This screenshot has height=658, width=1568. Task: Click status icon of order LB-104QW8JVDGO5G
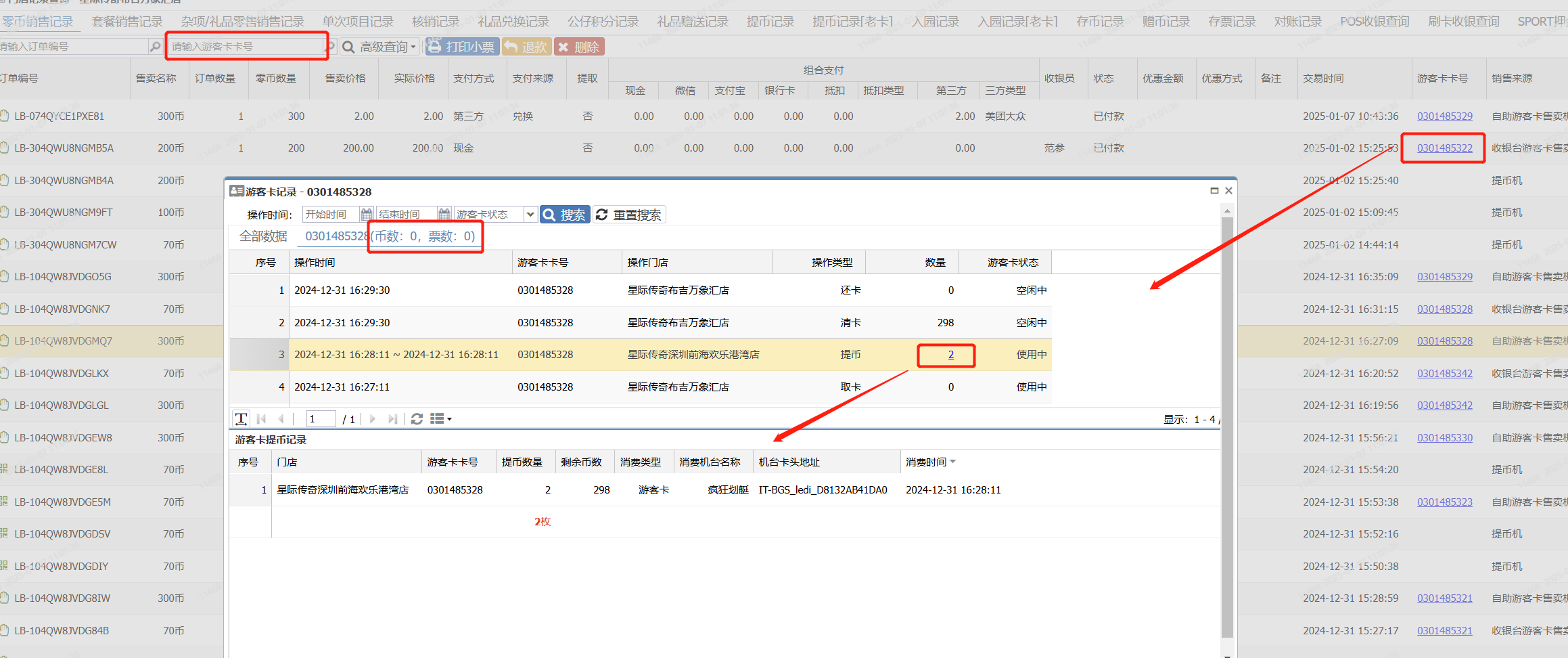pyautogui.click(x=5, y=276)
